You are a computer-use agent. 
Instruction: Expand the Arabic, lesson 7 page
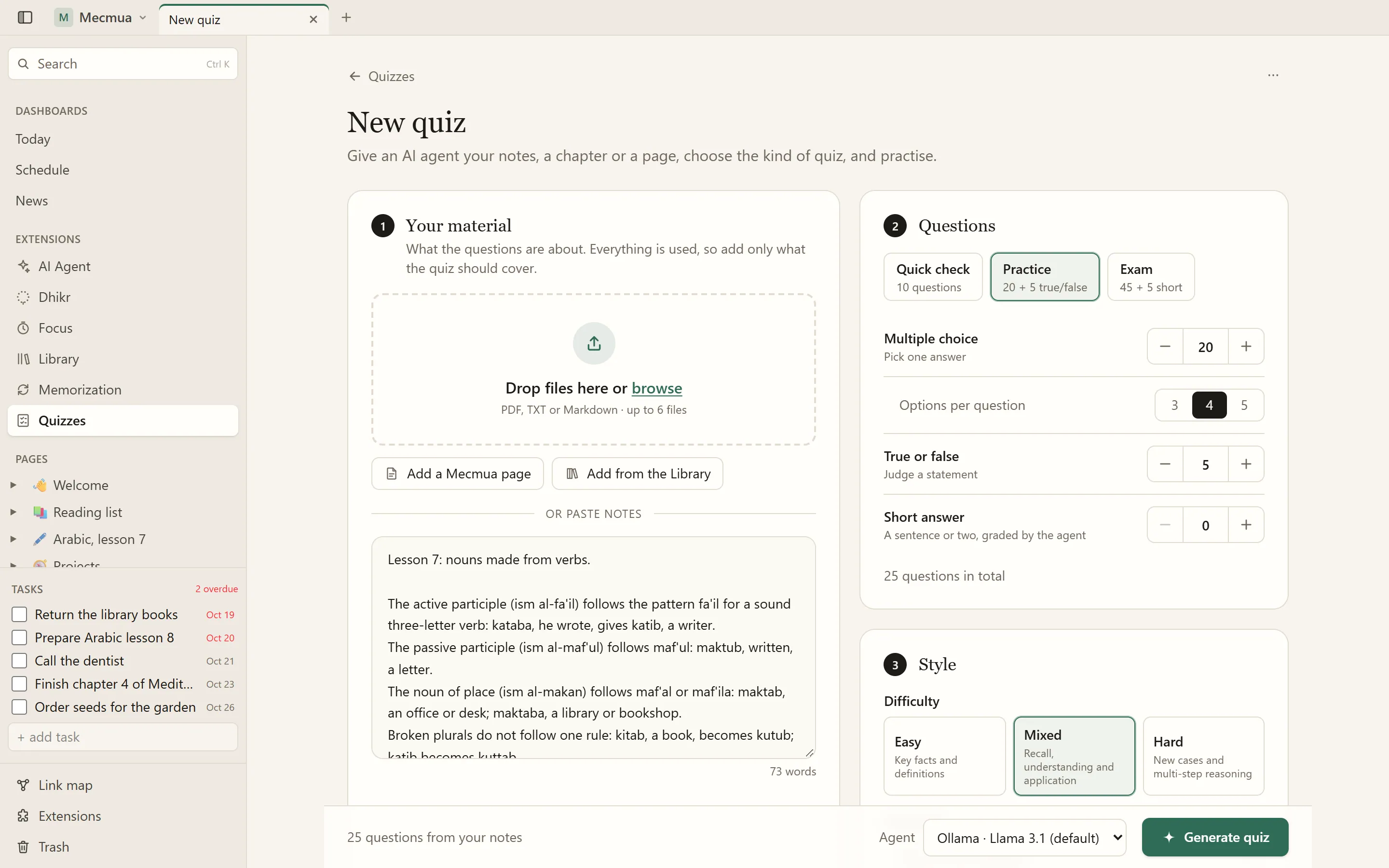13,539
